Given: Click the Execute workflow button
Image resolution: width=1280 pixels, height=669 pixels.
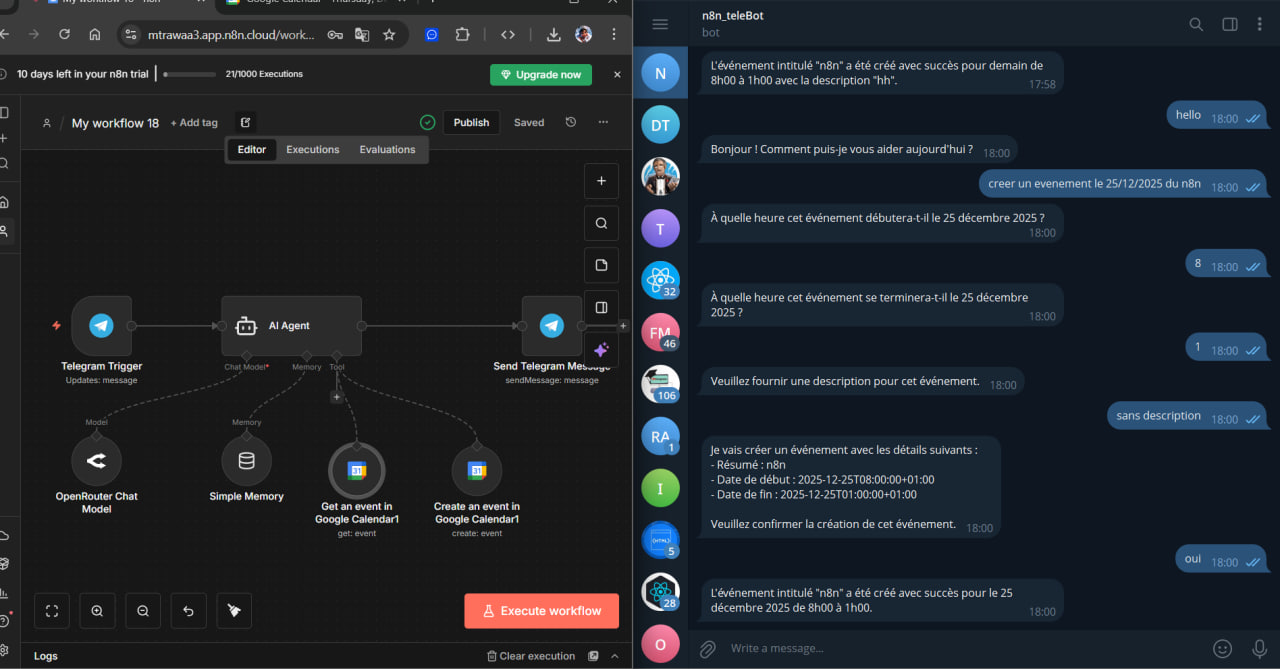Looking at the screenshot, I should [541, 611].
